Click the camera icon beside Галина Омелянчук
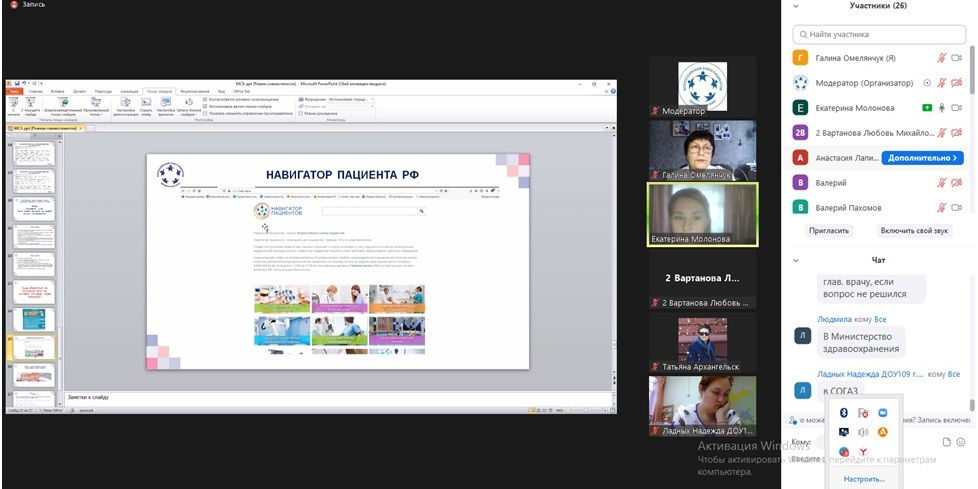 [x=959, y=58]
